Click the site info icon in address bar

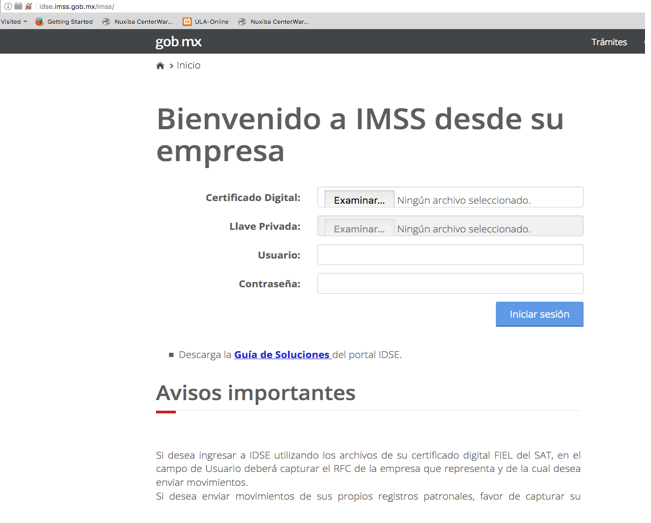(7, 6)
